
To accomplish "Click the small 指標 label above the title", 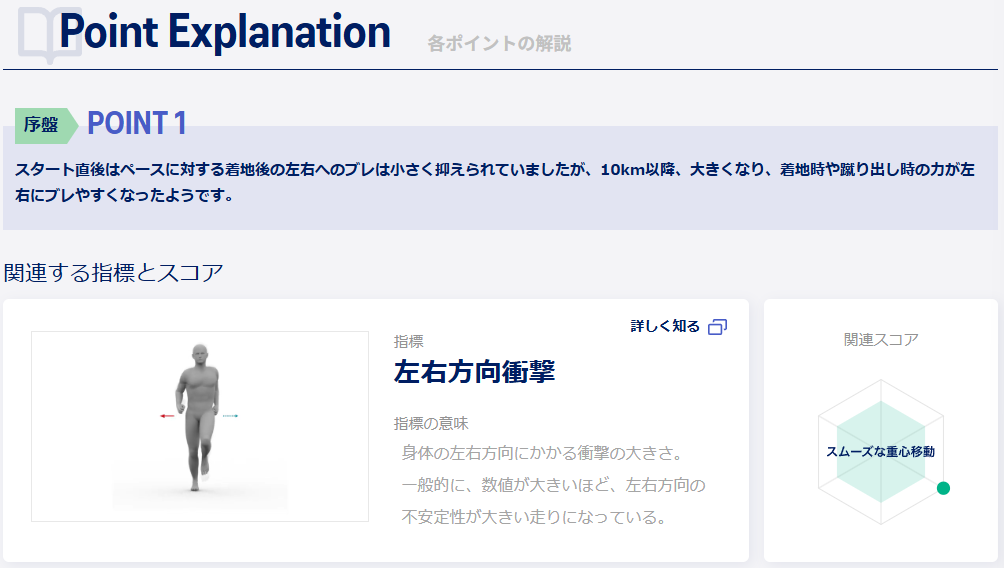I will pos(408,341).
